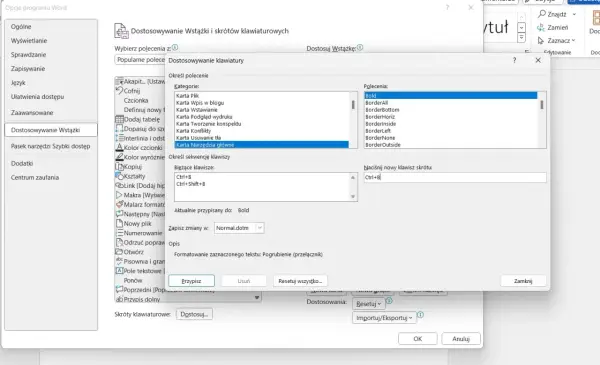Open the Centrum zaufania tab
The width and height of the screenshot is (600, 365).
(51, 178)
